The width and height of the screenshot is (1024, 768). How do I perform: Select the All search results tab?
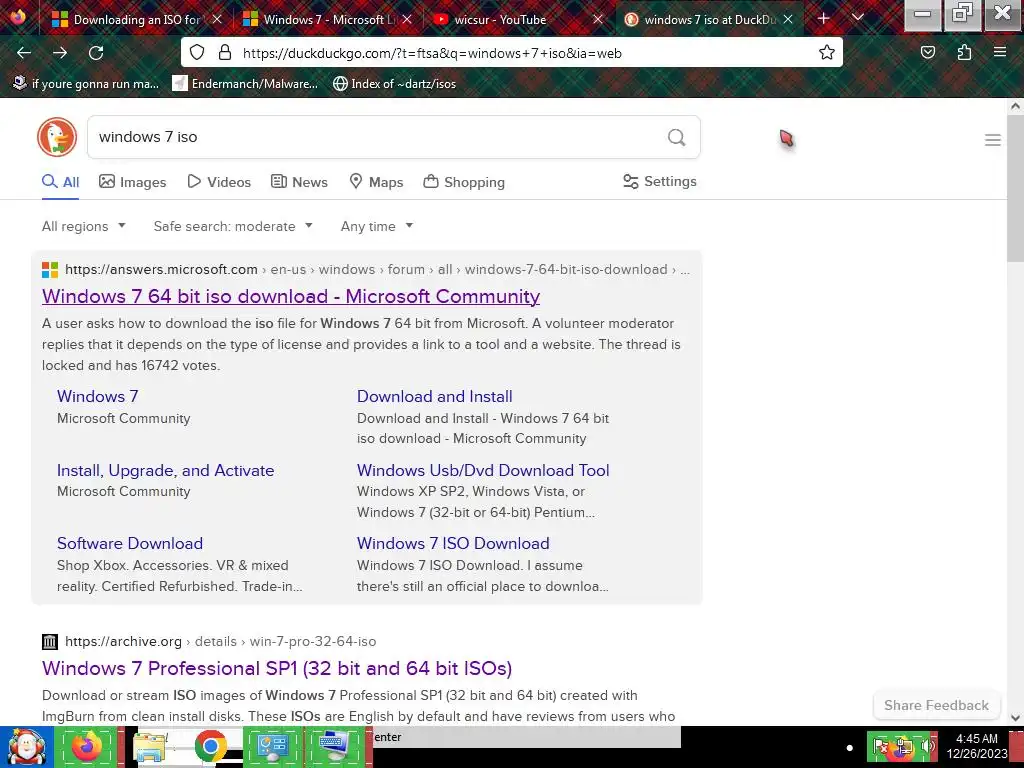click(61, 182)
